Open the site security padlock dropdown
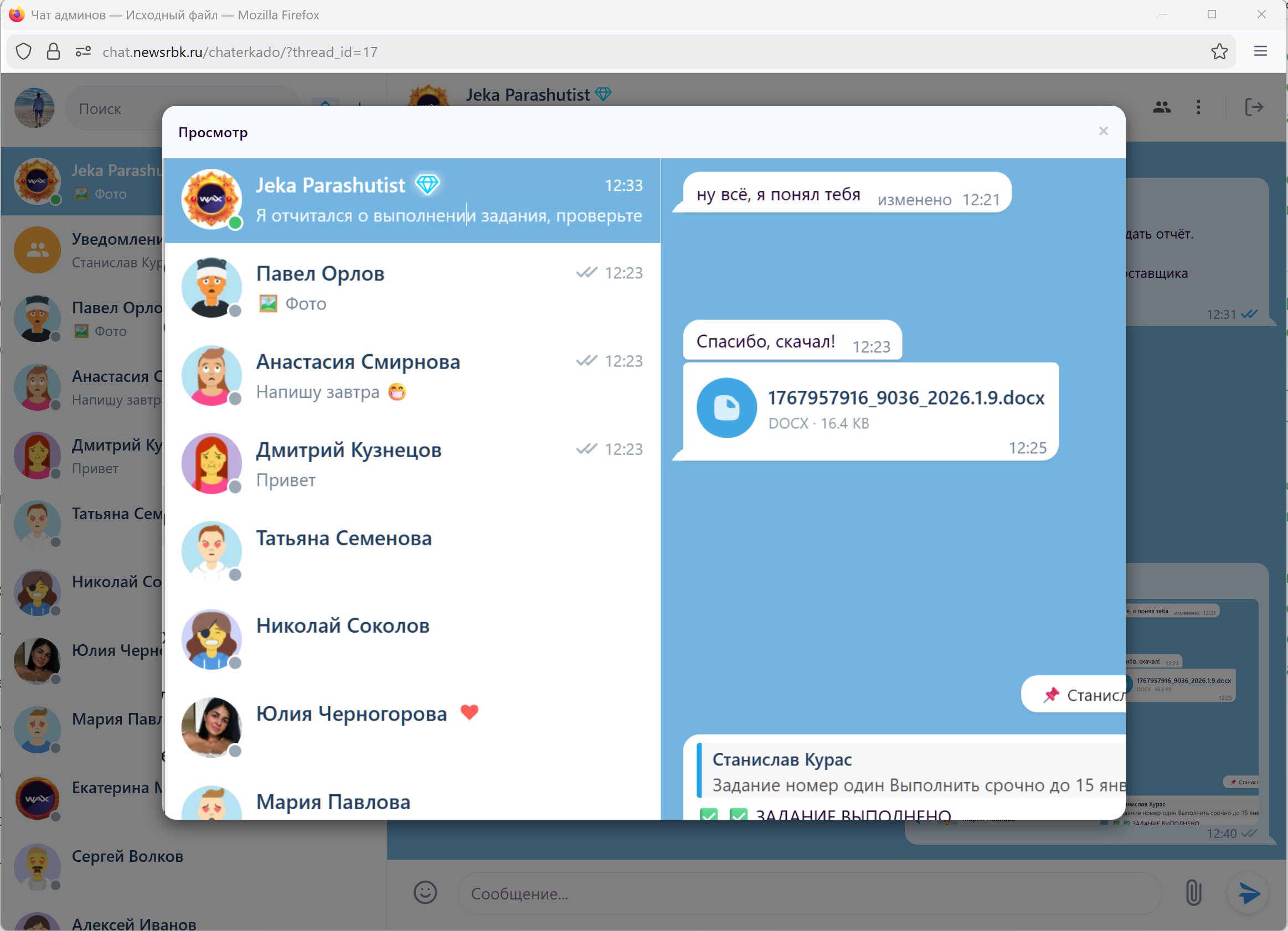The width and height of the screenshot is (1288, 931). pyautogui.click(x=54, y=51)
